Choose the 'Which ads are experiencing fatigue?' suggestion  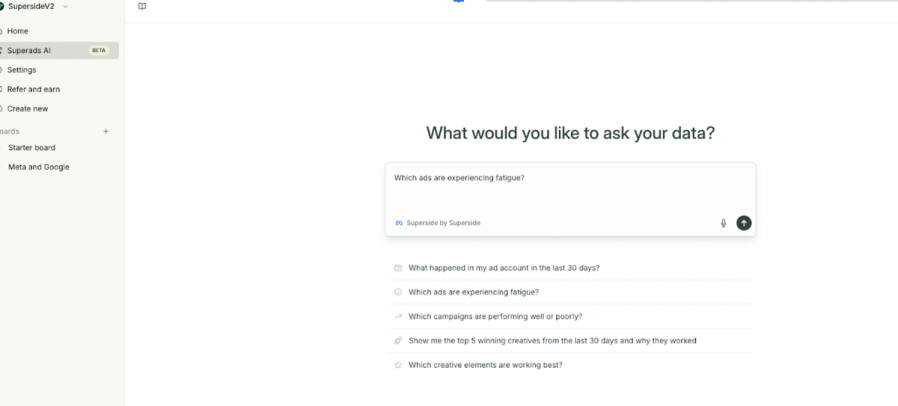[473, 292]
